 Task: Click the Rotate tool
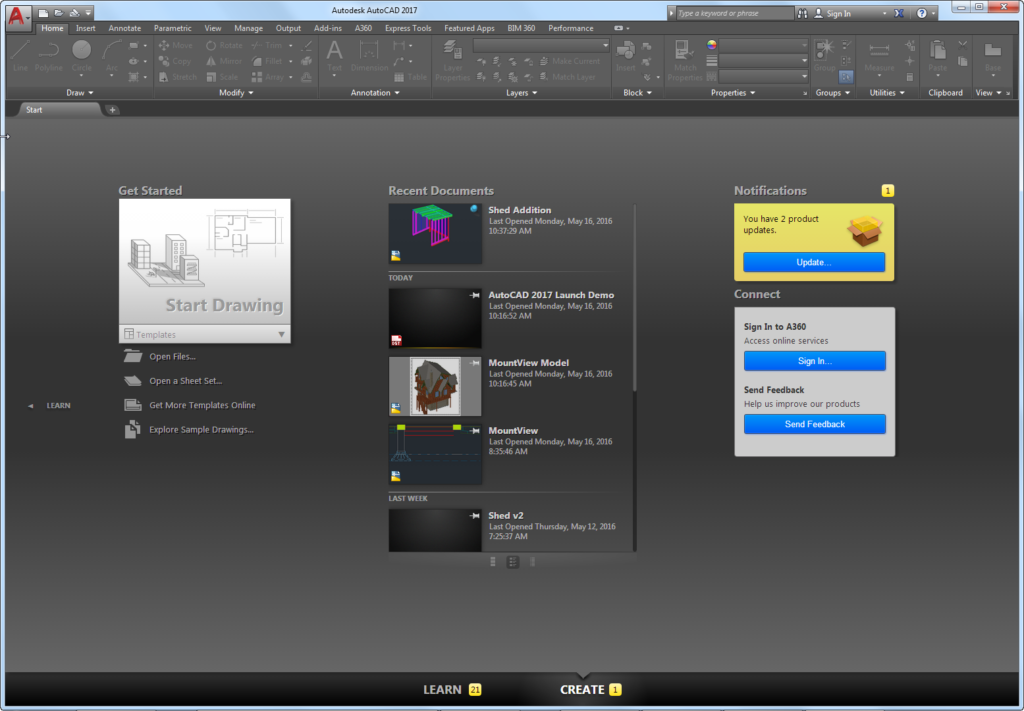tap(224, 46)
